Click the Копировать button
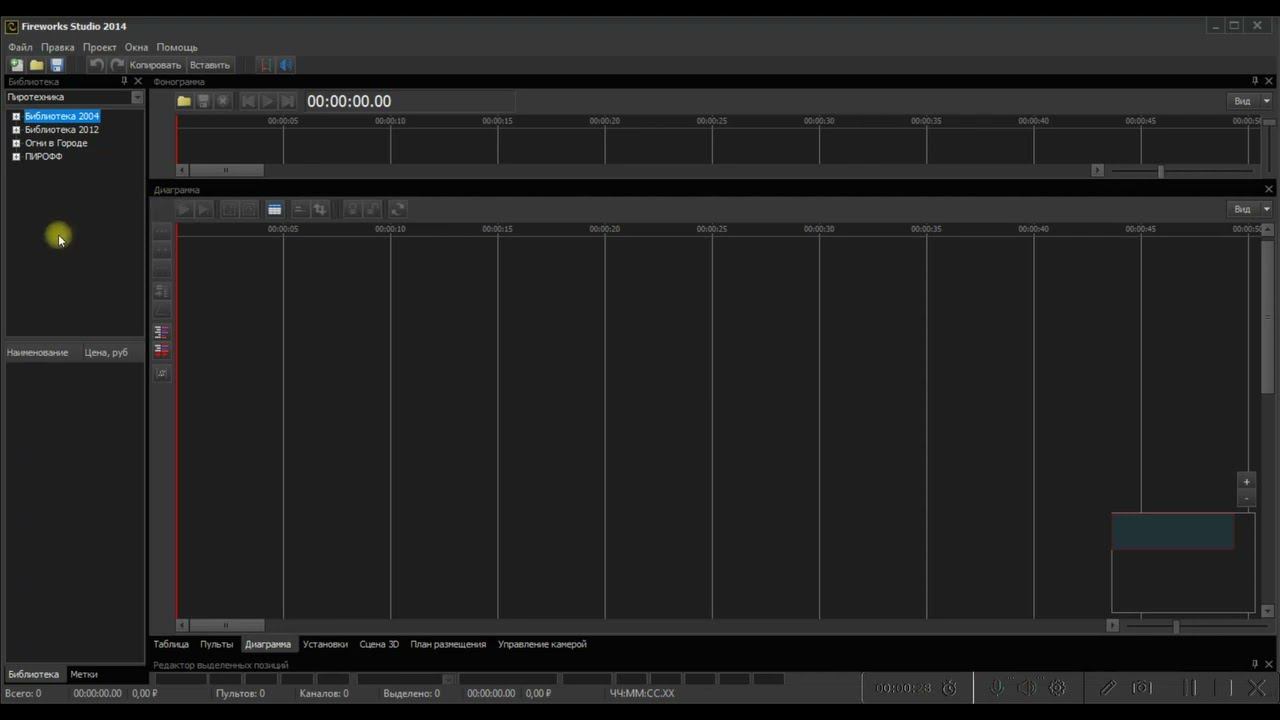Screen dimensions: 1280x720 pyautogui.click(x=155, y=65)
